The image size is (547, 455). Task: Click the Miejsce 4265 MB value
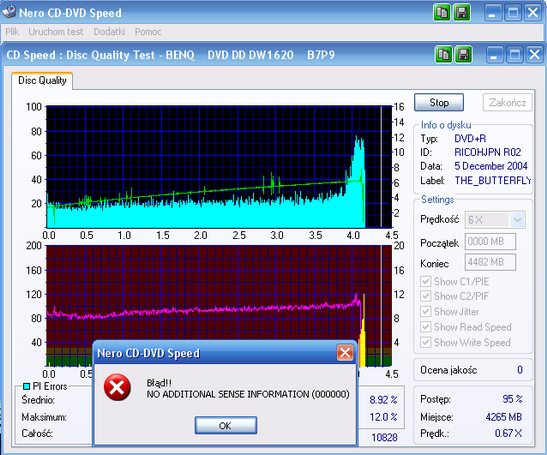[504, 417]
